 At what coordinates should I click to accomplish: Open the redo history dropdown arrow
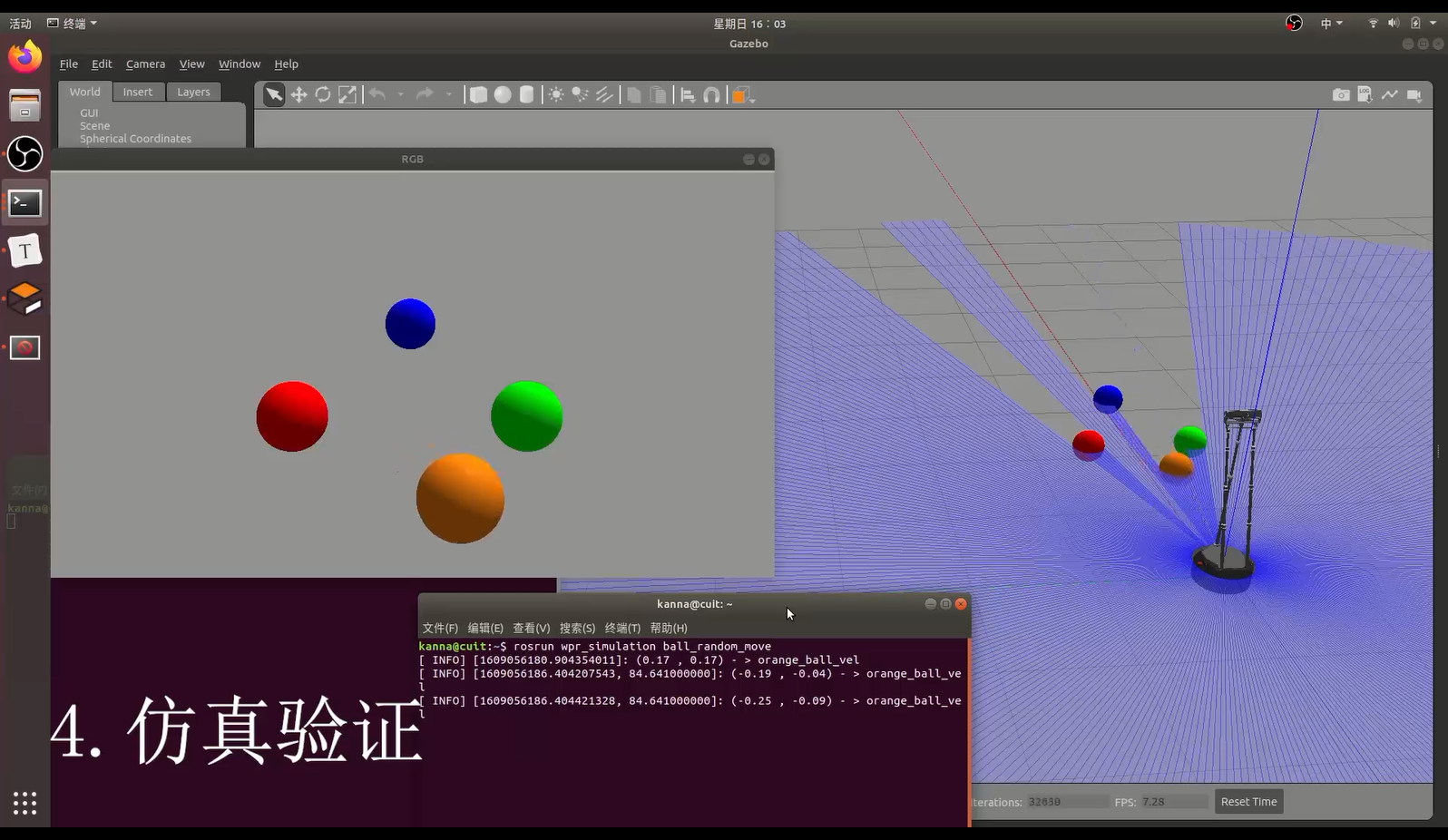(x=449, y=94)
